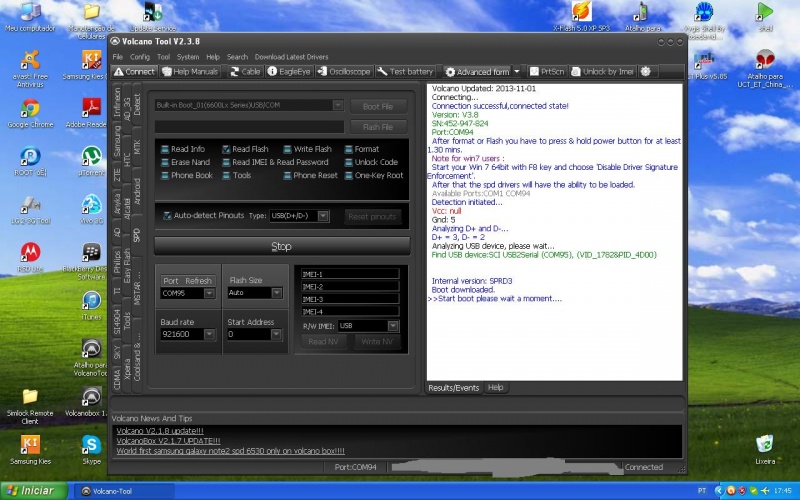Click the Cable toolbar icon

coord(245,72)
